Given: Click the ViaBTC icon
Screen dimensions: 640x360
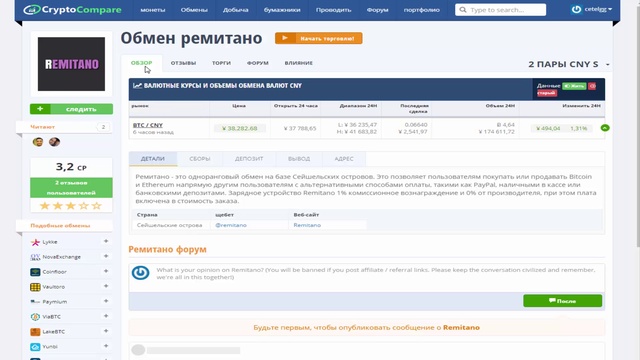Looking at the screenshot, I should pyautogui.click(x=35, y=317).
